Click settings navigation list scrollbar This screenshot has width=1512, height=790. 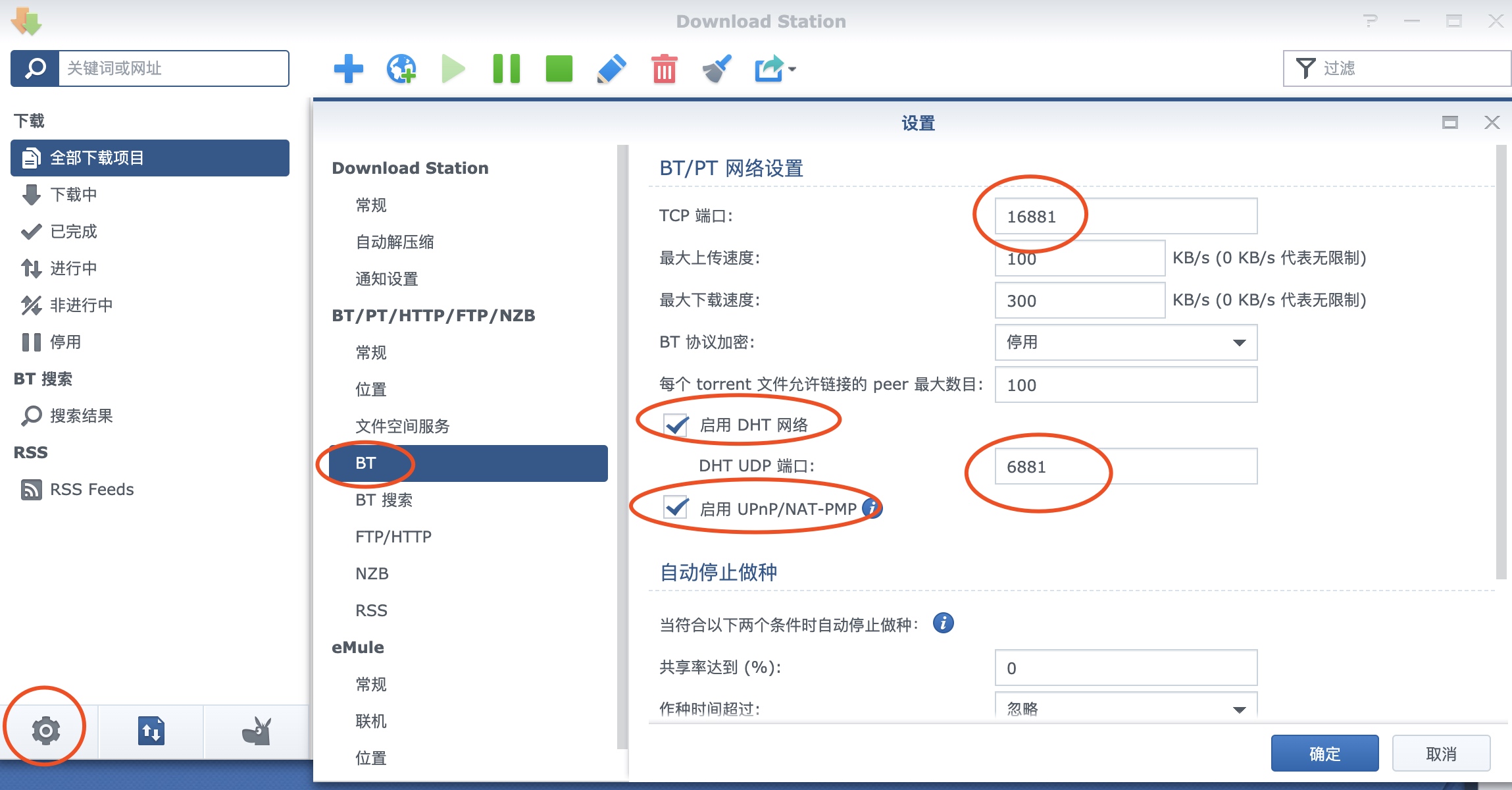click(x=622, y=446)
